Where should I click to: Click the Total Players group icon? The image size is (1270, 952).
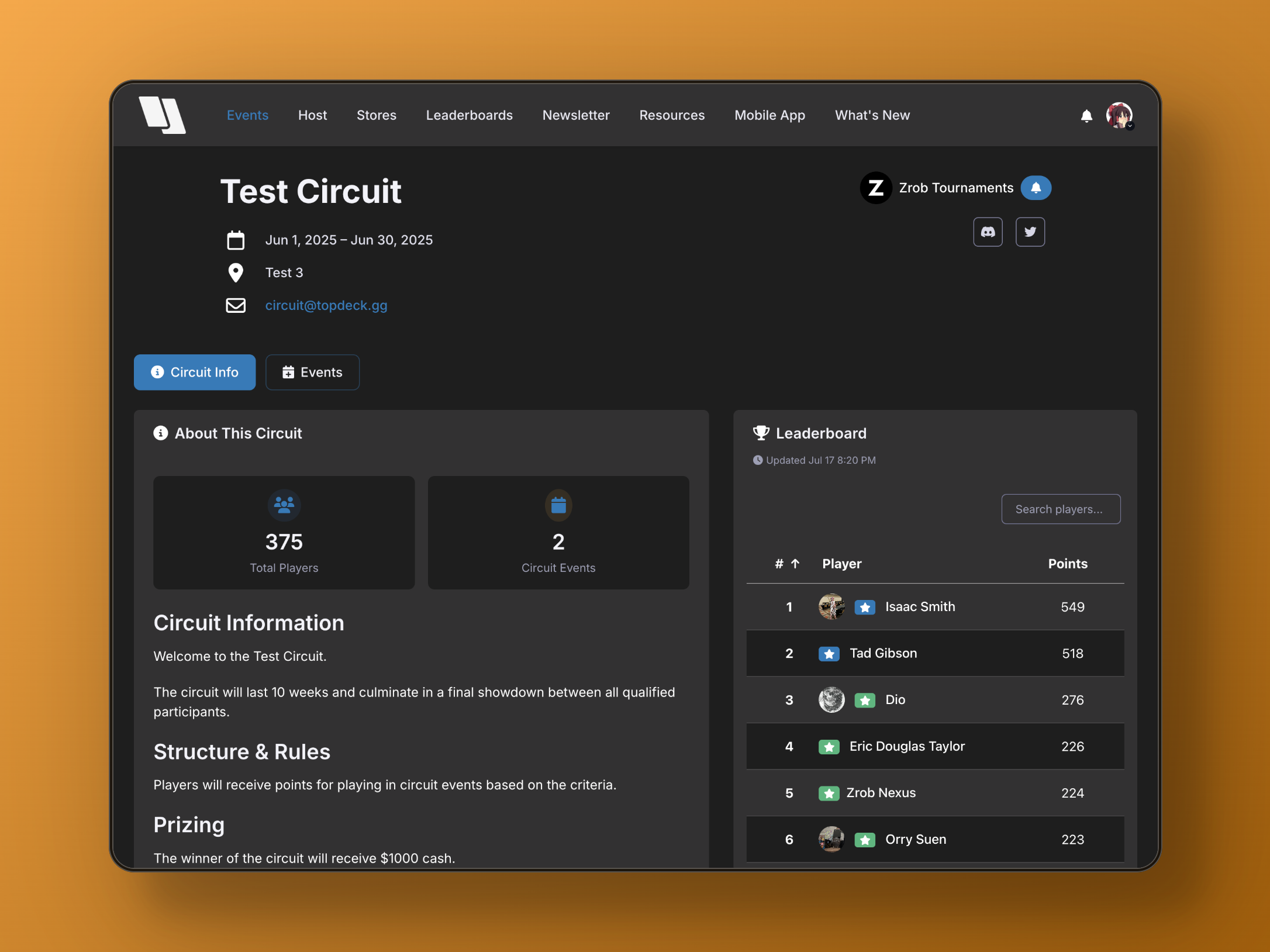tap(284, 505)
